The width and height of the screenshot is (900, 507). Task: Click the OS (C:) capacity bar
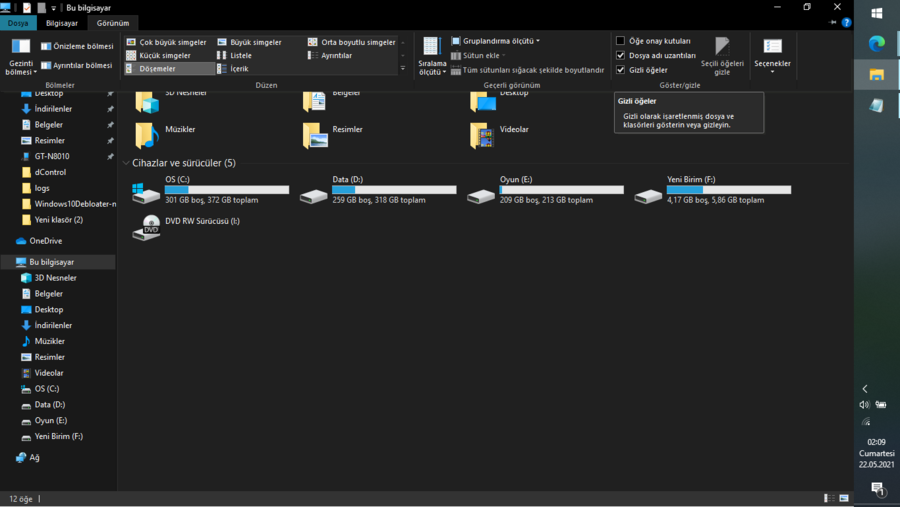click(x=227, y=189)
